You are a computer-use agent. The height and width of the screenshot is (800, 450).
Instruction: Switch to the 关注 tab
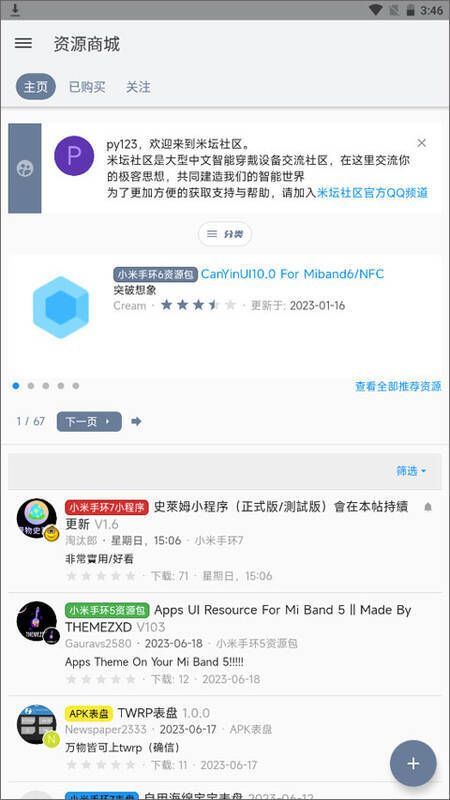pos(138,87)
